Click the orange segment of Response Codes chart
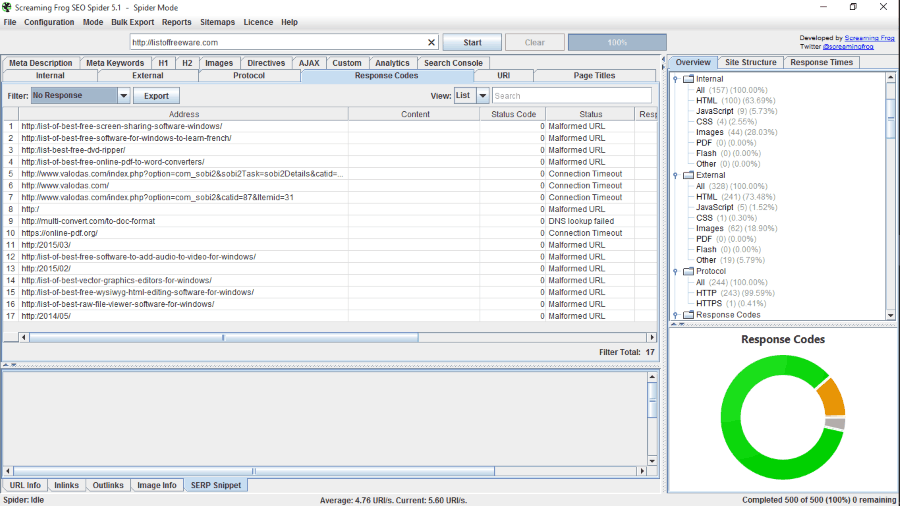 point(832,396)
